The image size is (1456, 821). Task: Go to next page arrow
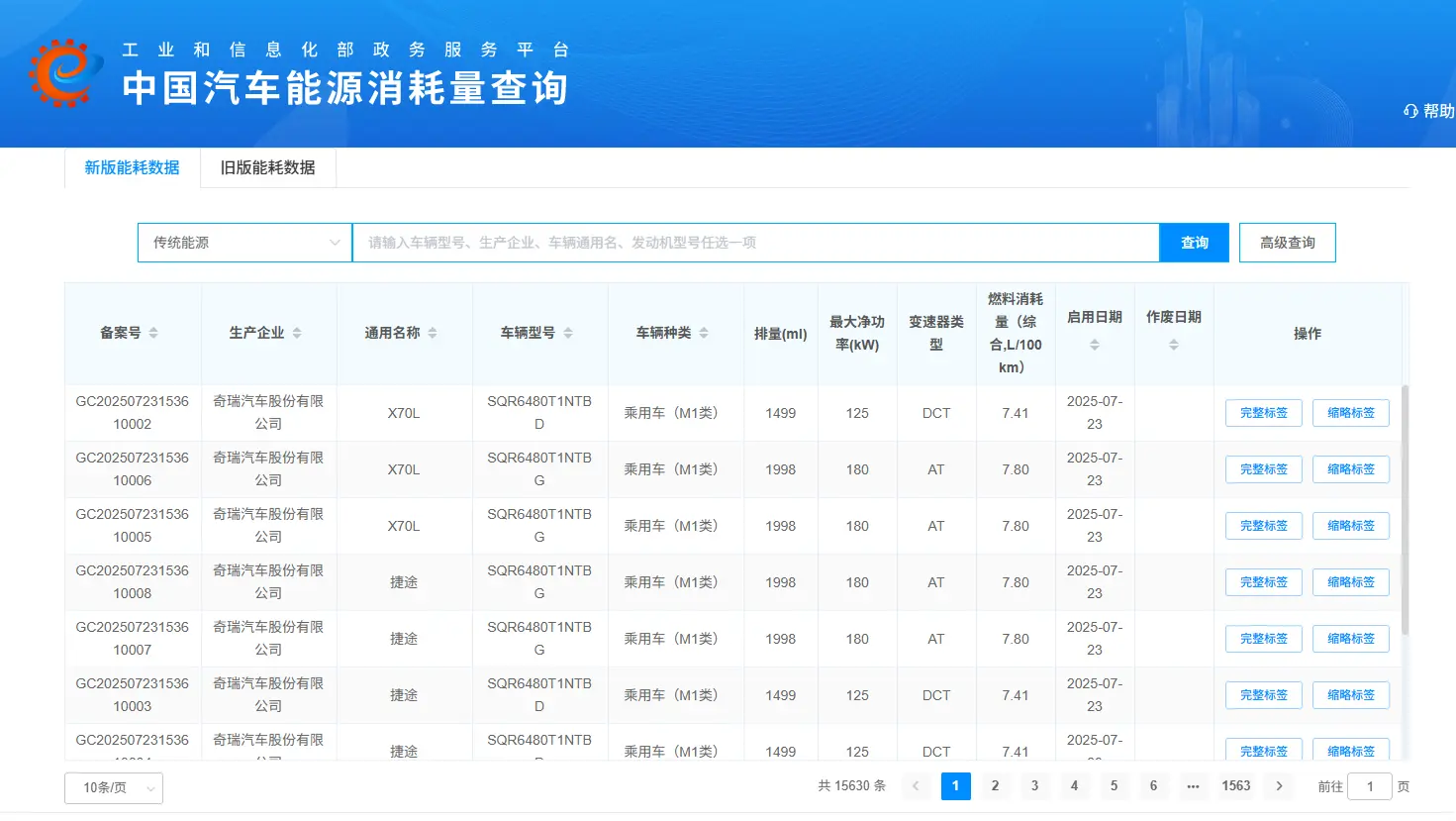click(1279, 786)
